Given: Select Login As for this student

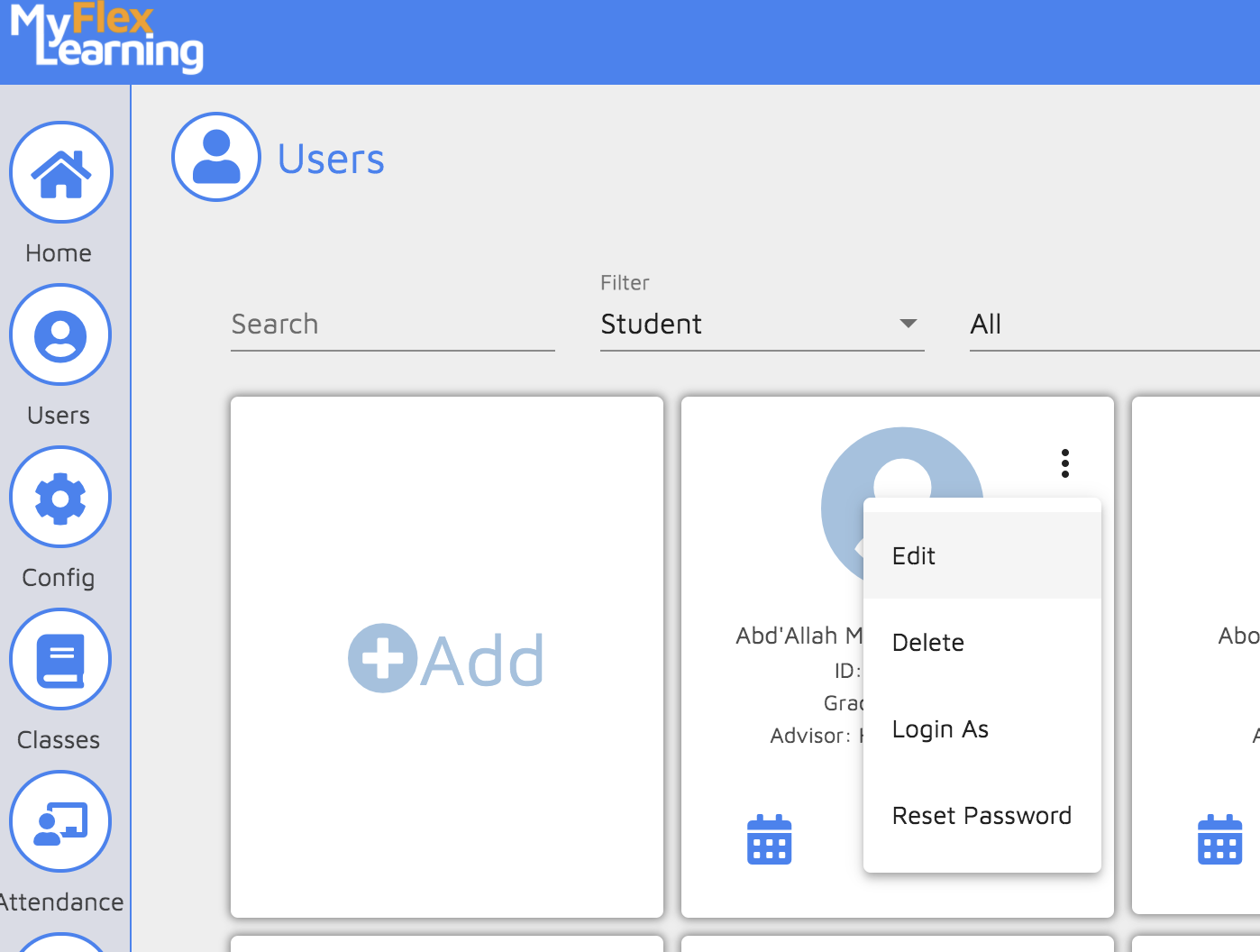Looking at the screenshot, I should [940, 729].
